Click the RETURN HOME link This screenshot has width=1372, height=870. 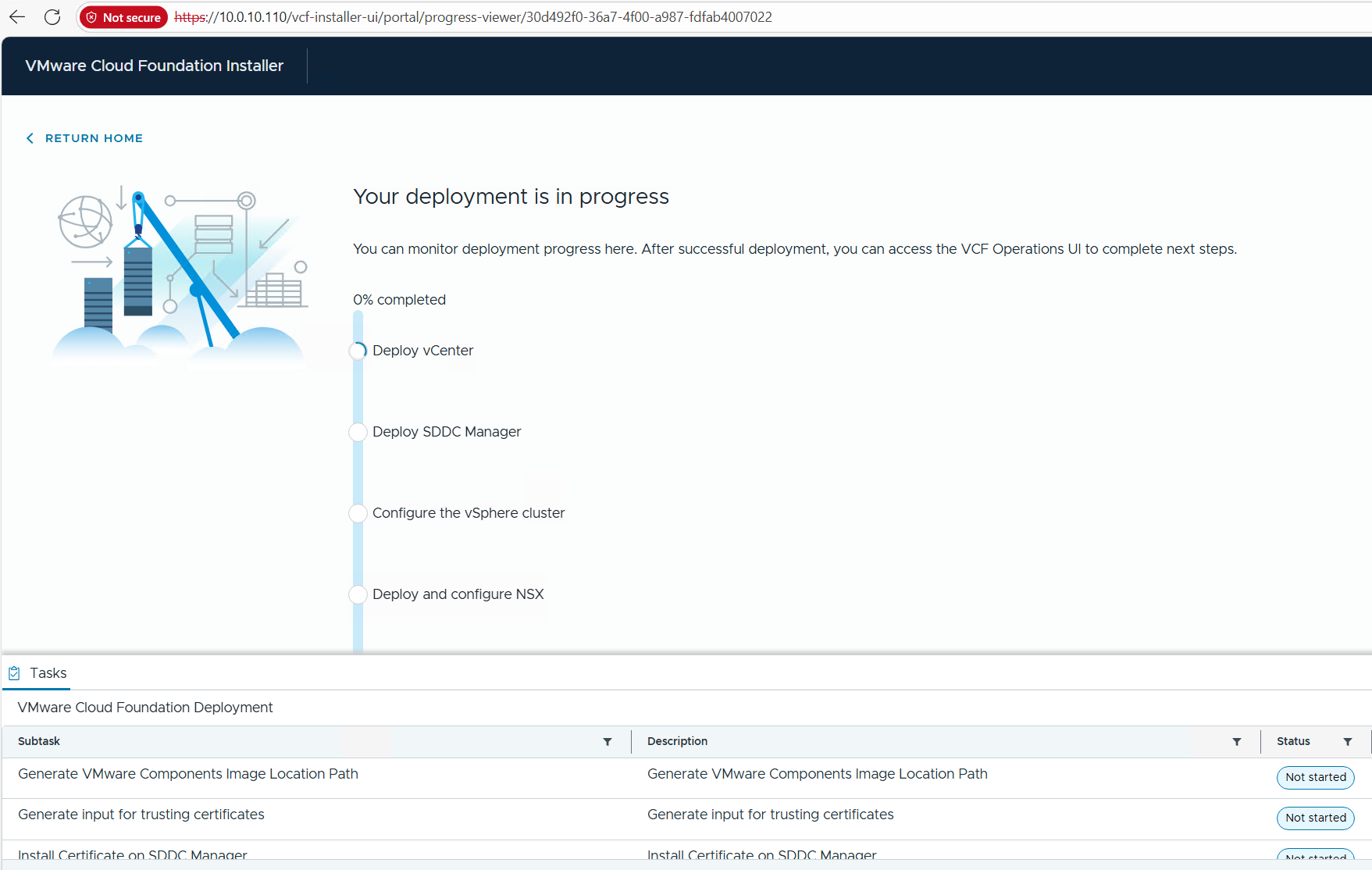[94, 138]
